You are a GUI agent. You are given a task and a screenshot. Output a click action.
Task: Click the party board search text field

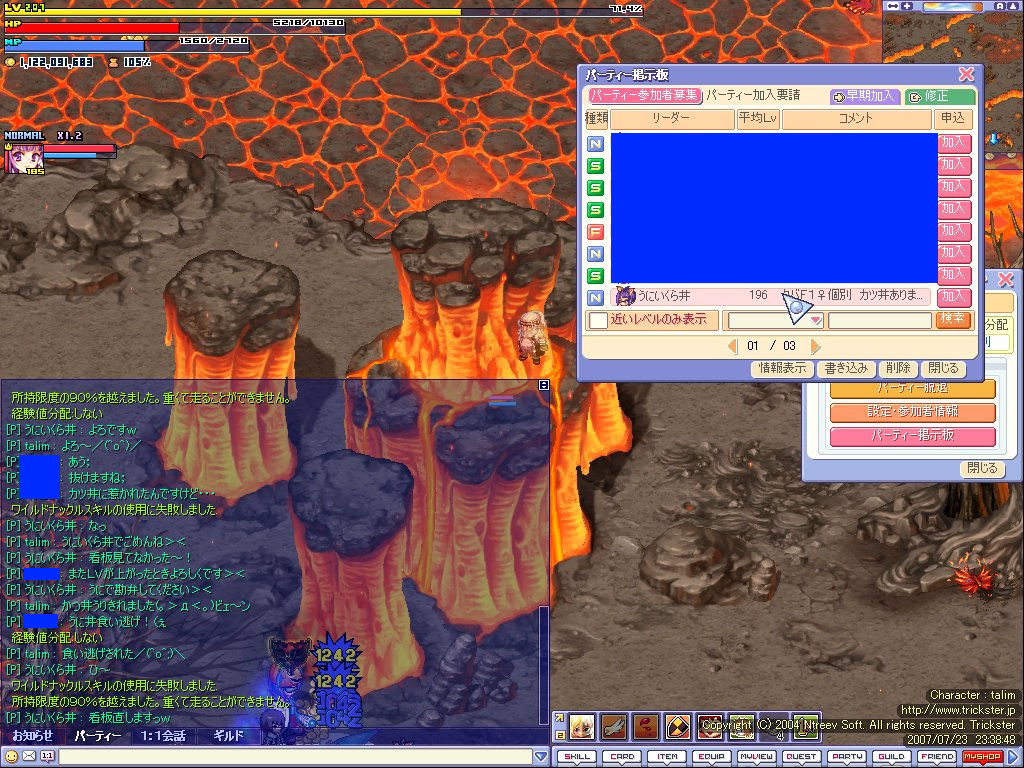880,320
